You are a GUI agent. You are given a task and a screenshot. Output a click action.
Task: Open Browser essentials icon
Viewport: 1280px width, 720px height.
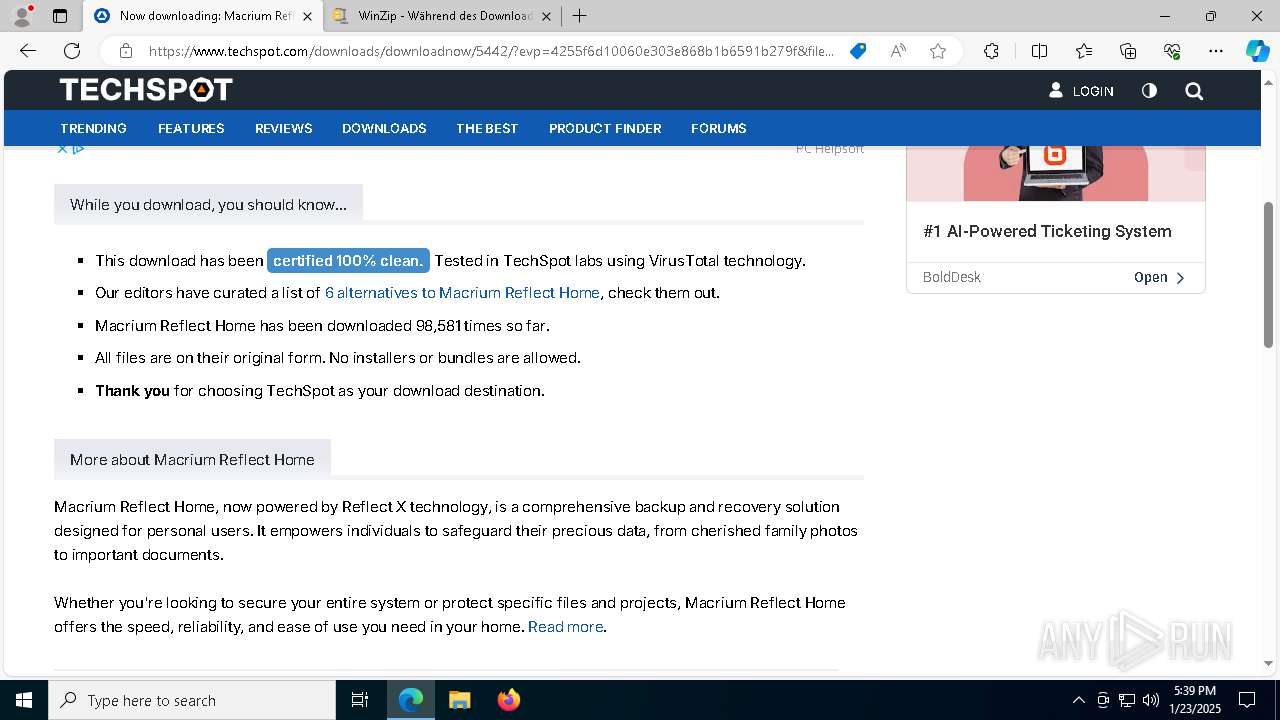1172,51
